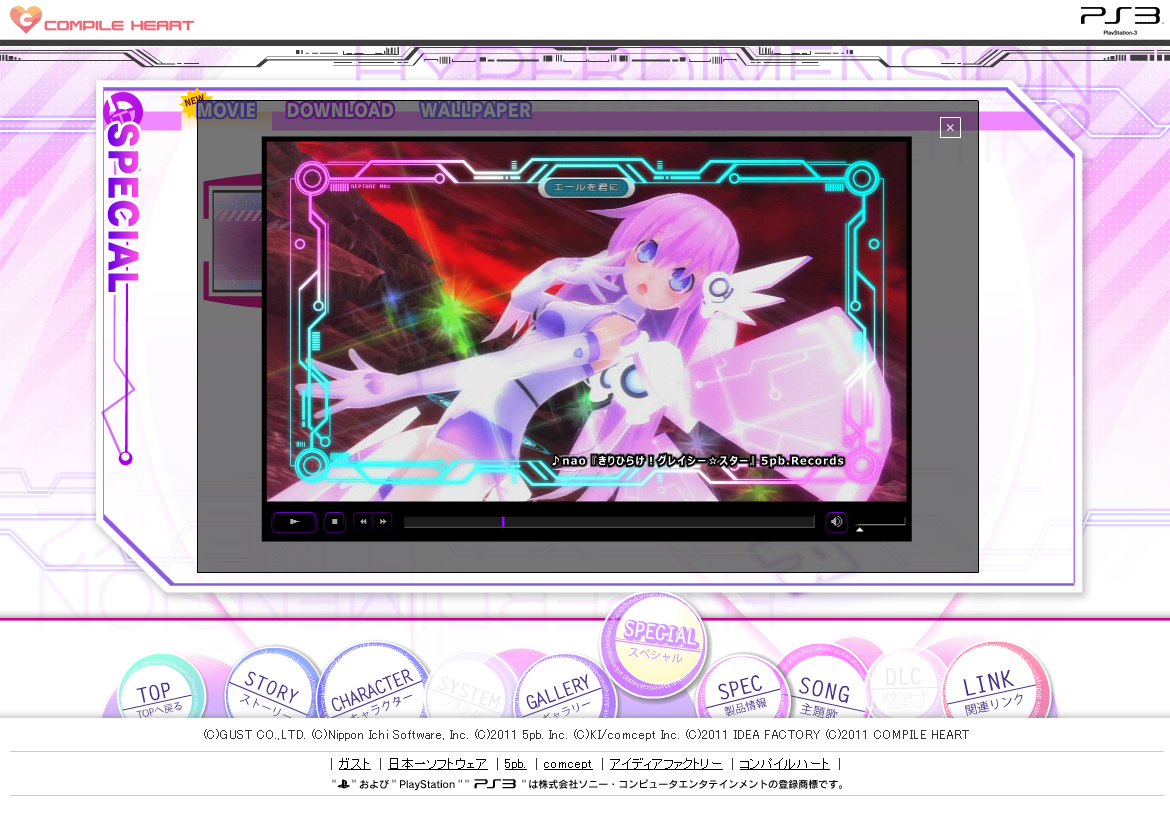Play the video in the movie player

pyautogui.click(x=294, y=522)
